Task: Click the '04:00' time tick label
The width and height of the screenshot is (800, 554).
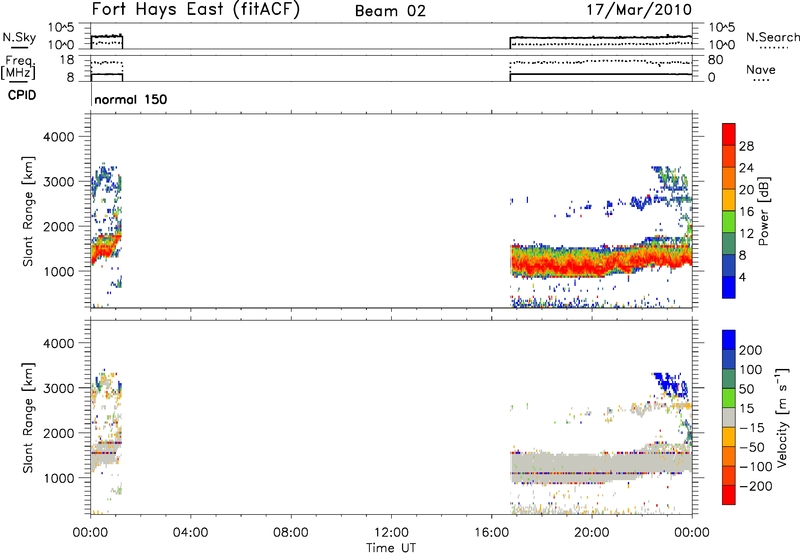Action: tap(190, 533)
